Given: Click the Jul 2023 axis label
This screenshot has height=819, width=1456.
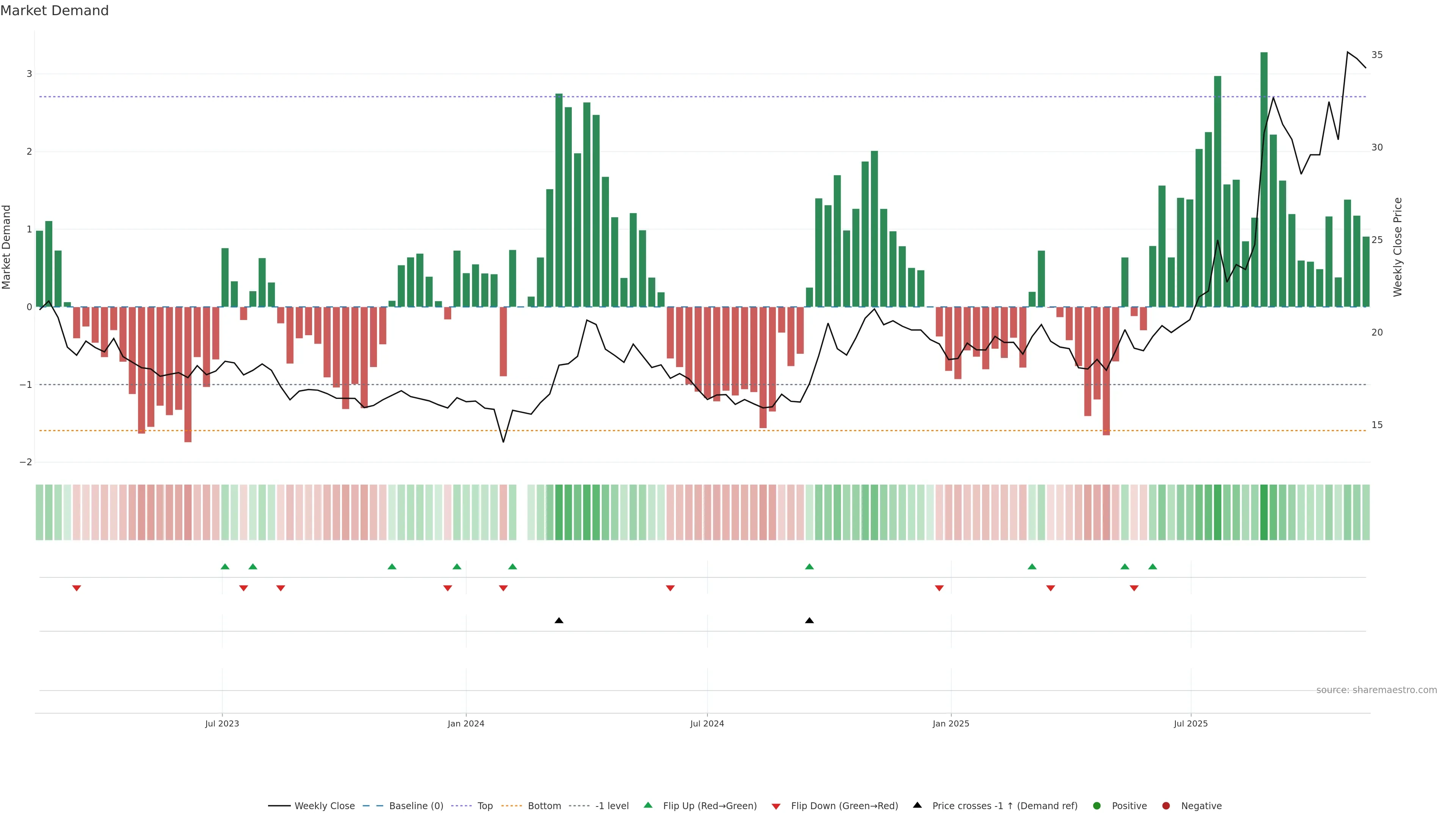Looking at the screenshot, I should click(222, 723).
